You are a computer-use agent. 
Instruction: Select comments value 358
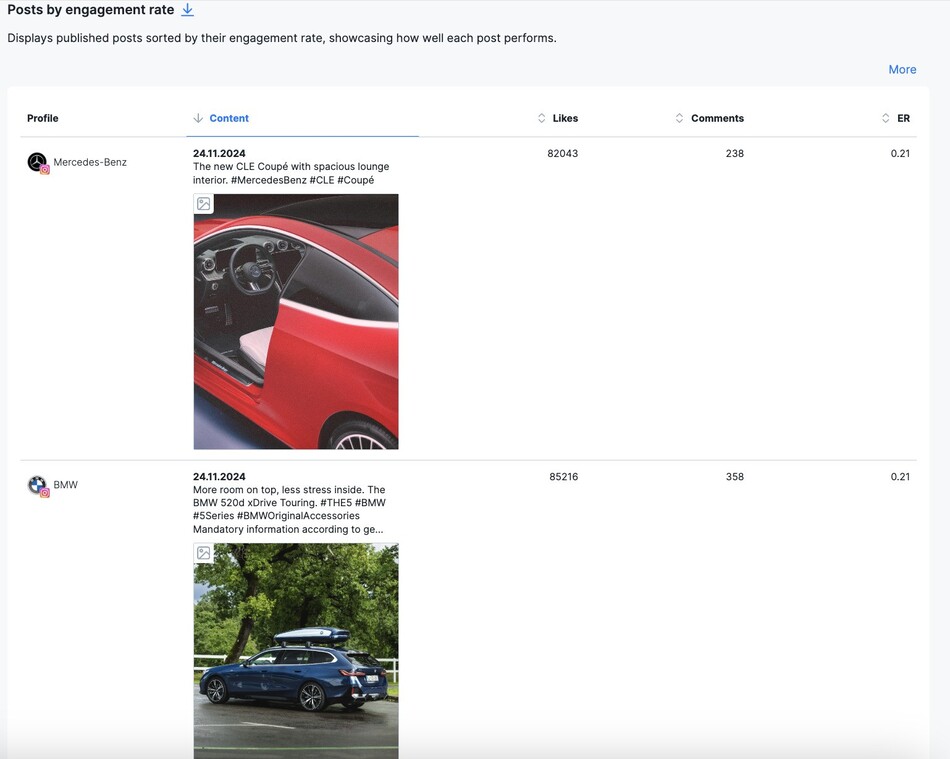(x=735, y=477)
